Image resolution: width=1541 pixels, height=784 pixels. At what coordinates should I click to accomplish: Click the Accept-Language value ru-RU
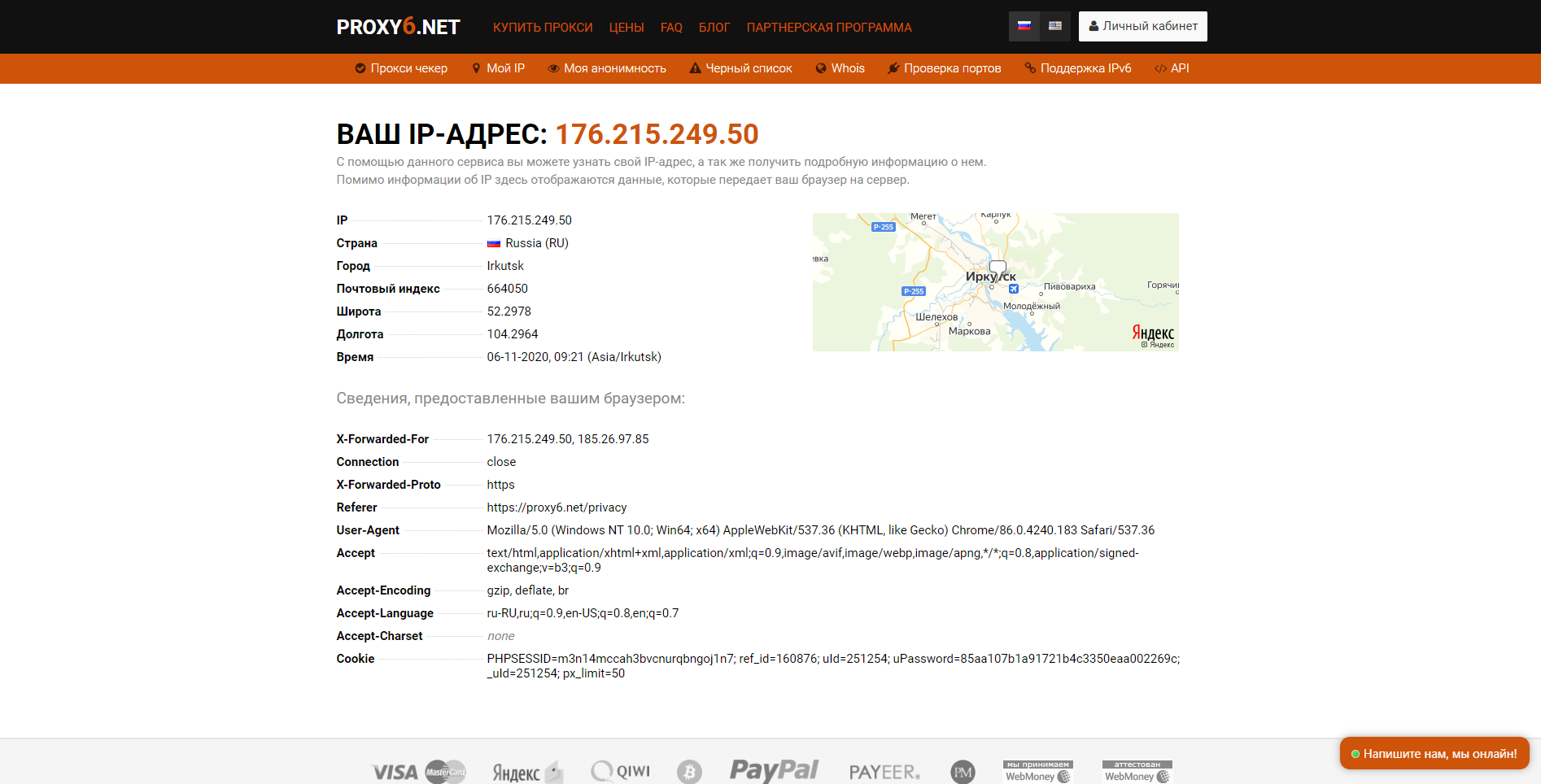coord(583,613)
